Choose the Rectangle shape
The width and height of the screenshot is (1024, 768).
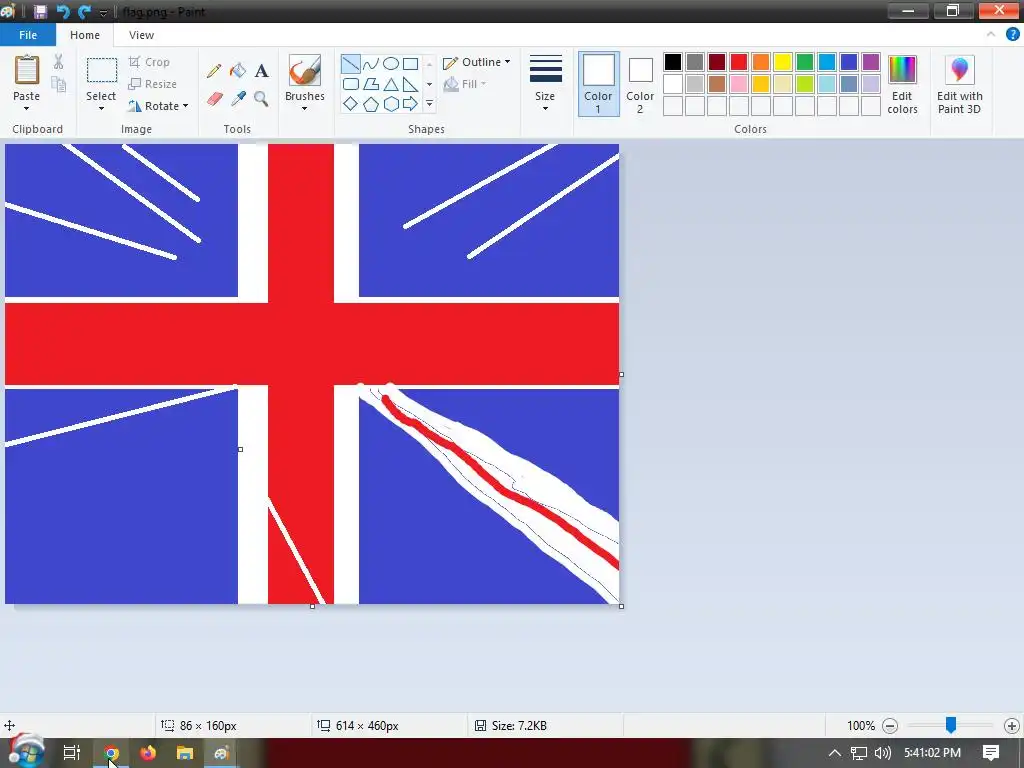(x=410, y=64)
